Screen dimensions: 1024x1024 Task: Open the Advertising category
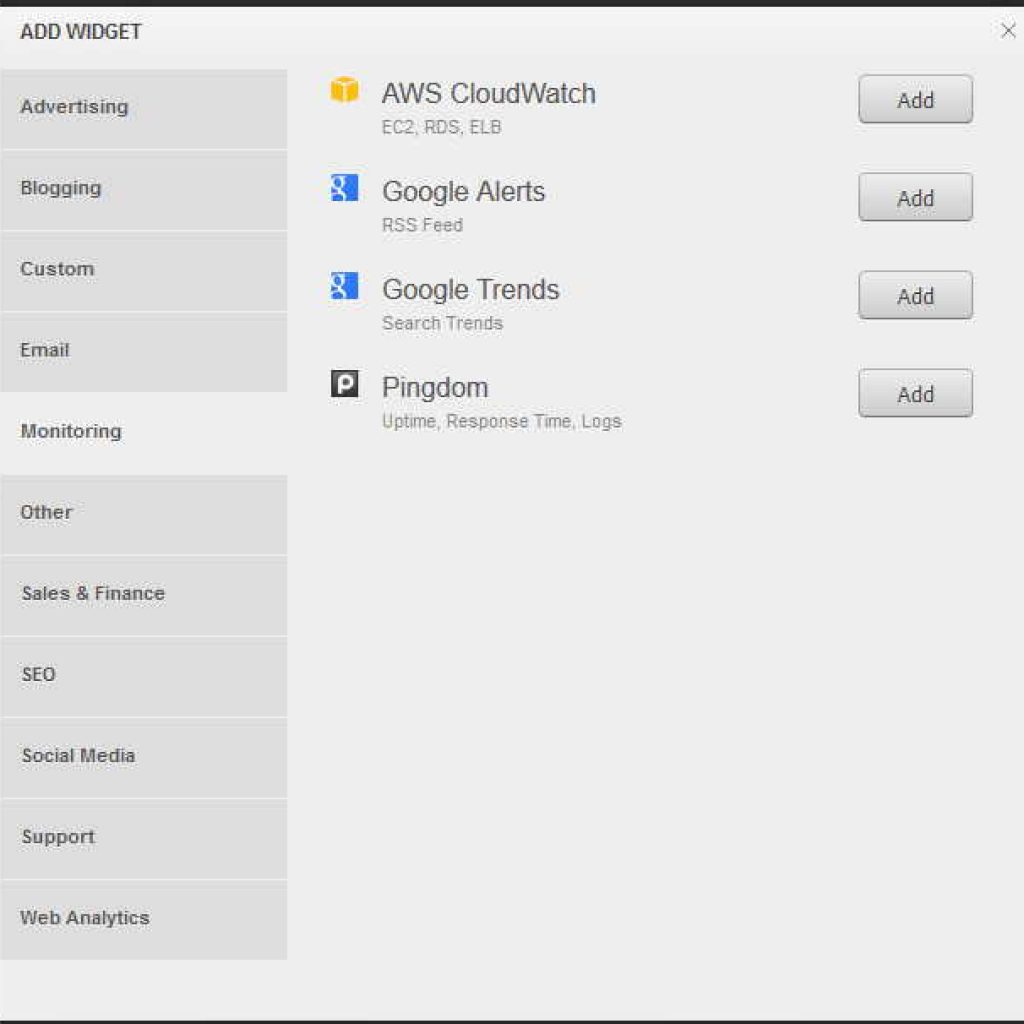click(x=144, y=109)
